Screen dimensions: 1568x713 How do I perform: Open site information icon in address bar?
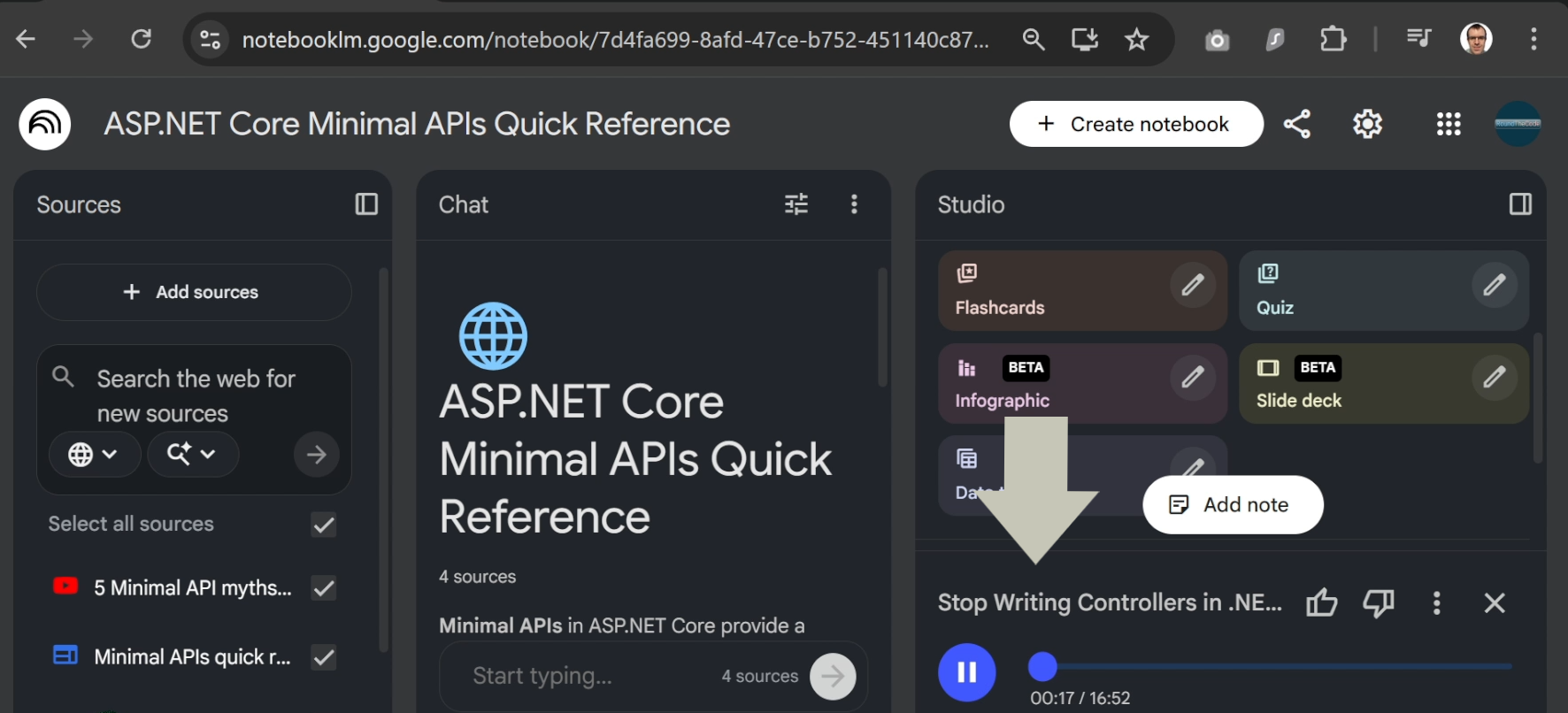(x=211, y=40)
